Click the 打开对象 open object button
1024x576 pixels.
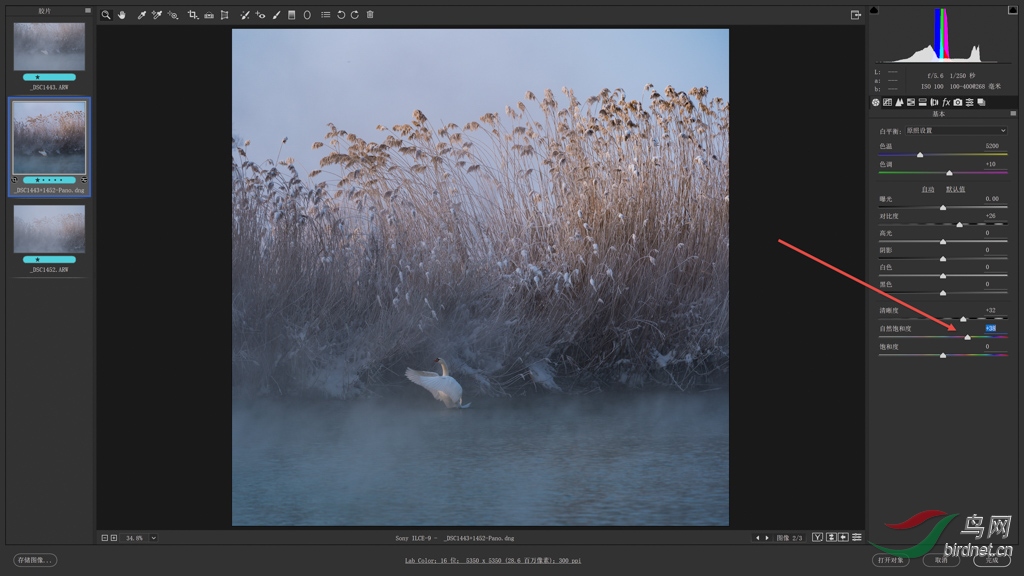tap(890, 560)
